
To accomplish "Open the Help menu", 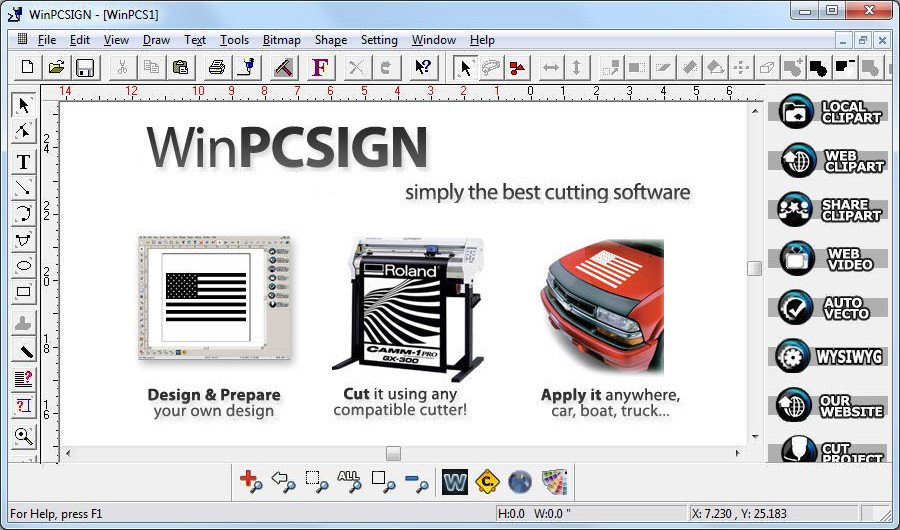I will 482,40.
